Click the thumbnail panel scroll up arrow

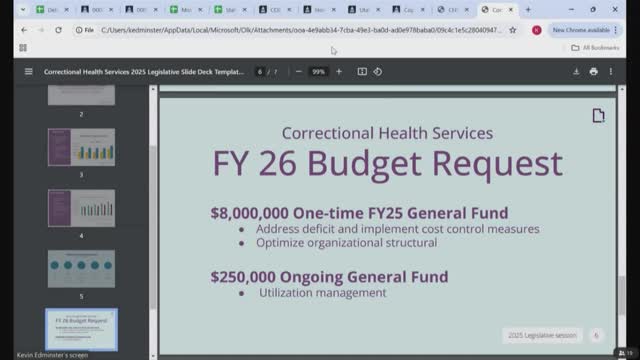tap(153, 89)
